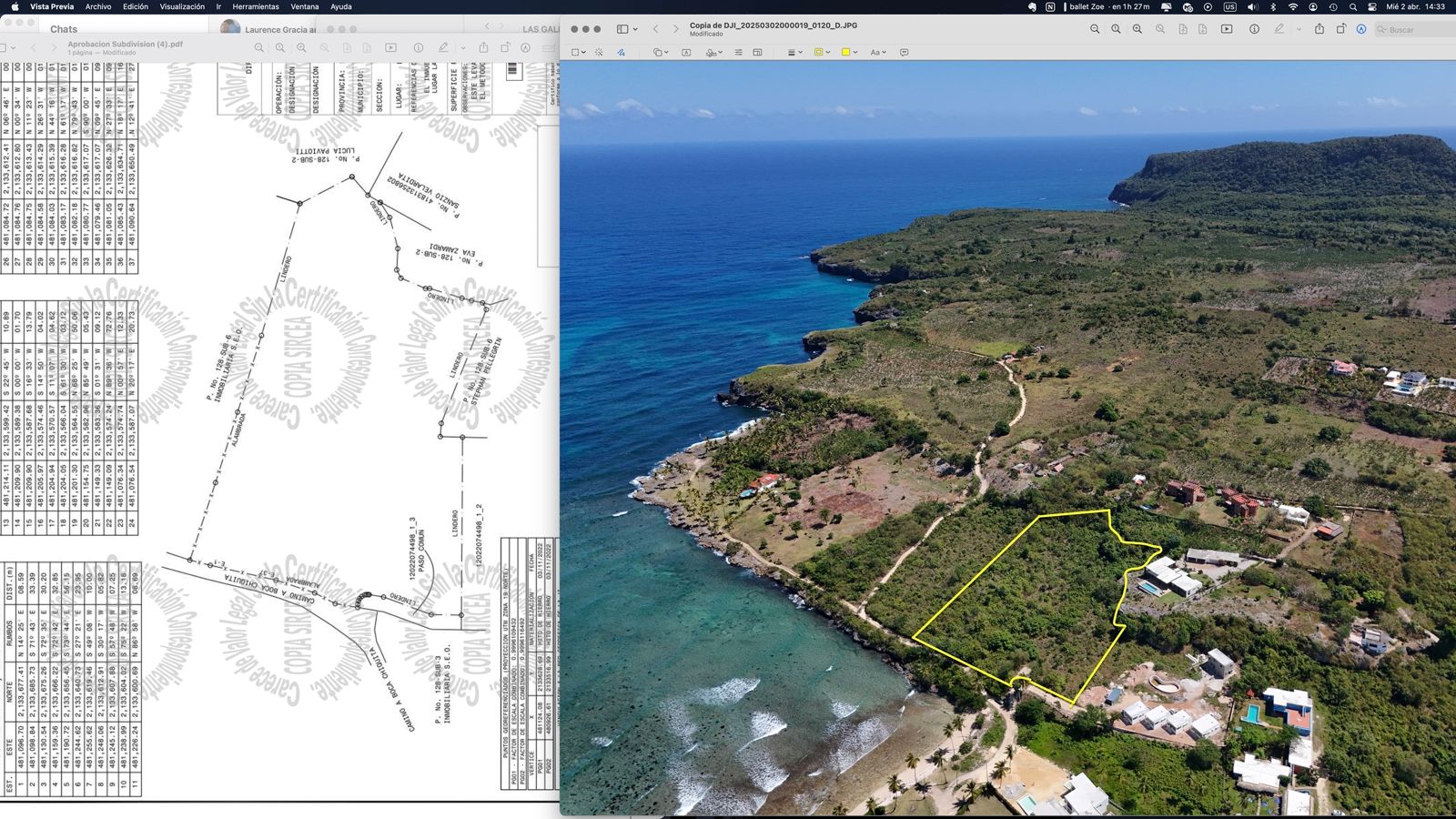Click the Rotate icon in the JPG window
1456x819 pixels.
(x=1340, y=29)
